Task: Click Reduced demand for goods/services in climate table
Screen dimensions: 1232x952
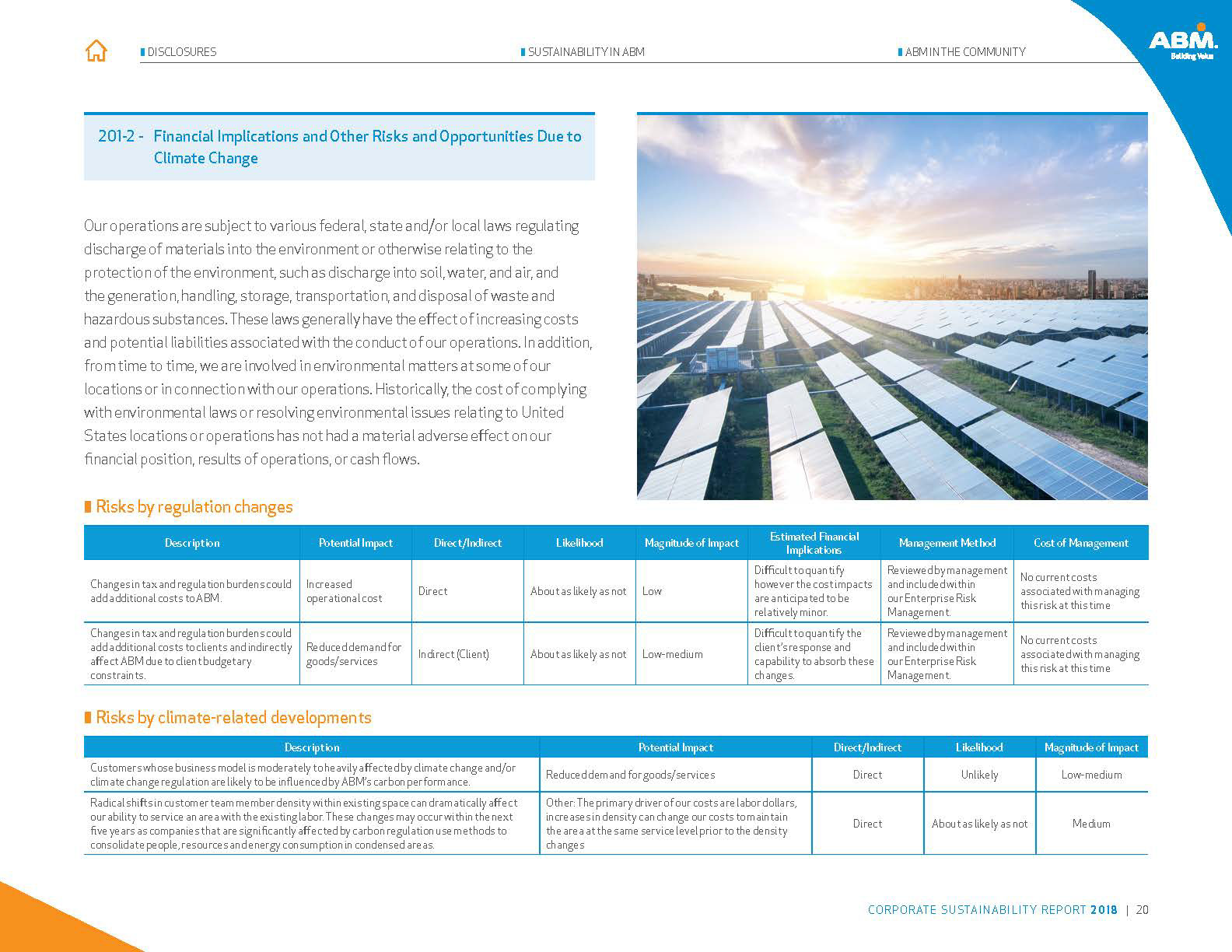Action: coord(675,775)
